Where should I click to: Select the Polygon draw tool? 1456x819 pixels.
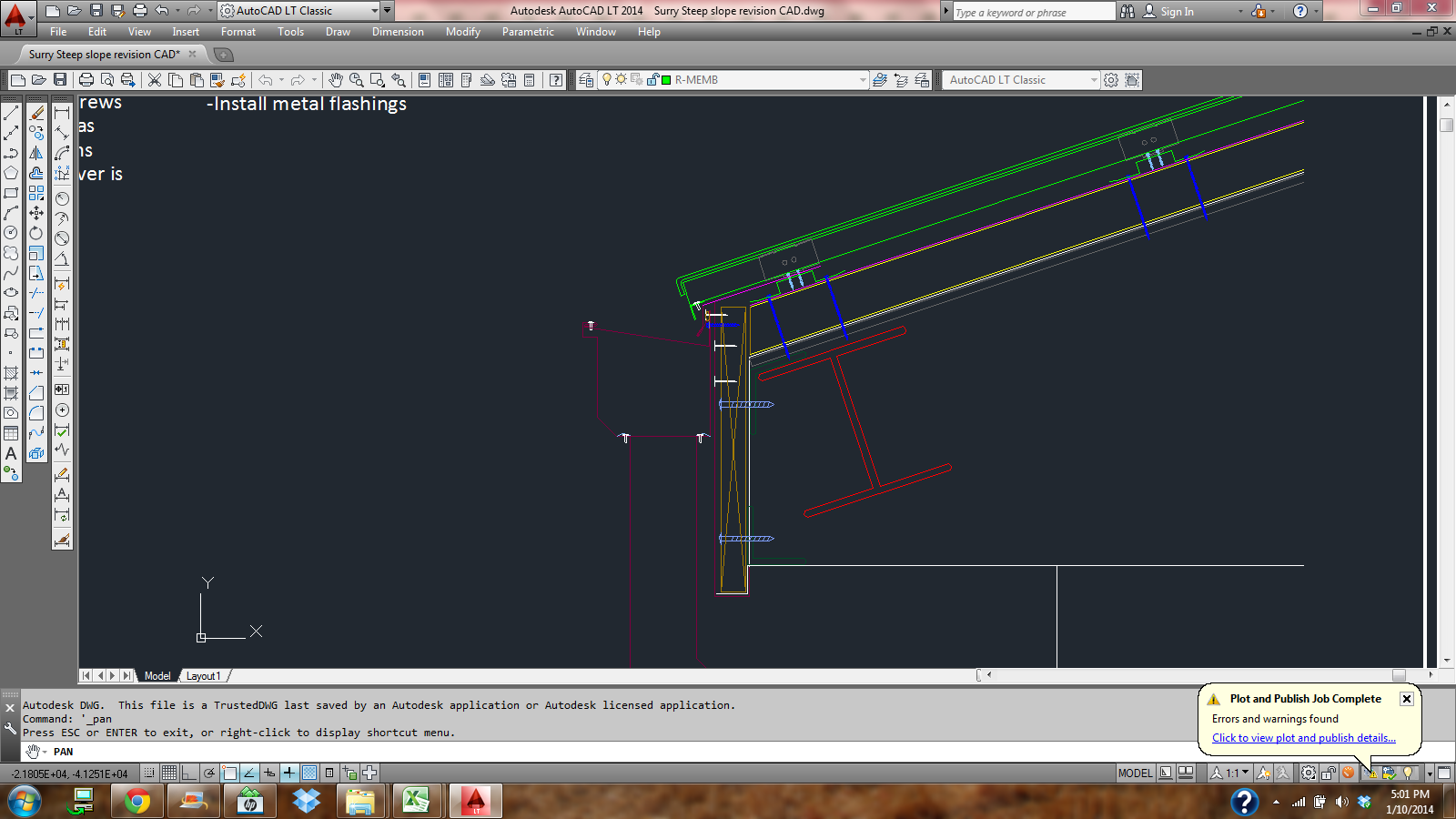point(11,173)
